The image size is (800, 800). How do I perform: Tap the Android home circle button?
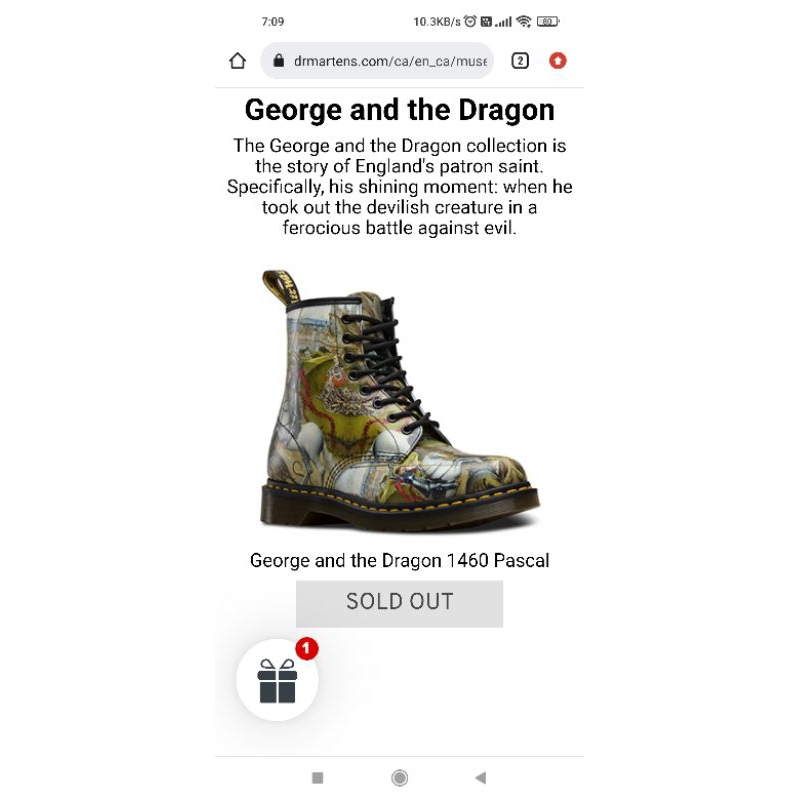[399, 778]
